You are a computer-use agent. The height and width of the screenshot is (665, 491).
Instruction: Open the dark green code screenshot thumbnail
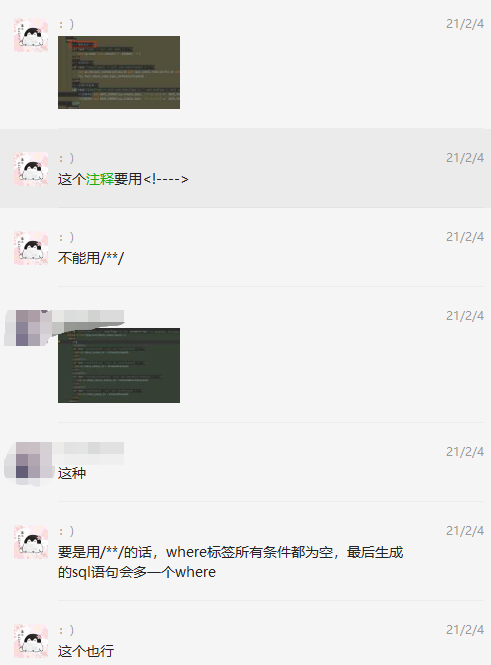(119, 365)
